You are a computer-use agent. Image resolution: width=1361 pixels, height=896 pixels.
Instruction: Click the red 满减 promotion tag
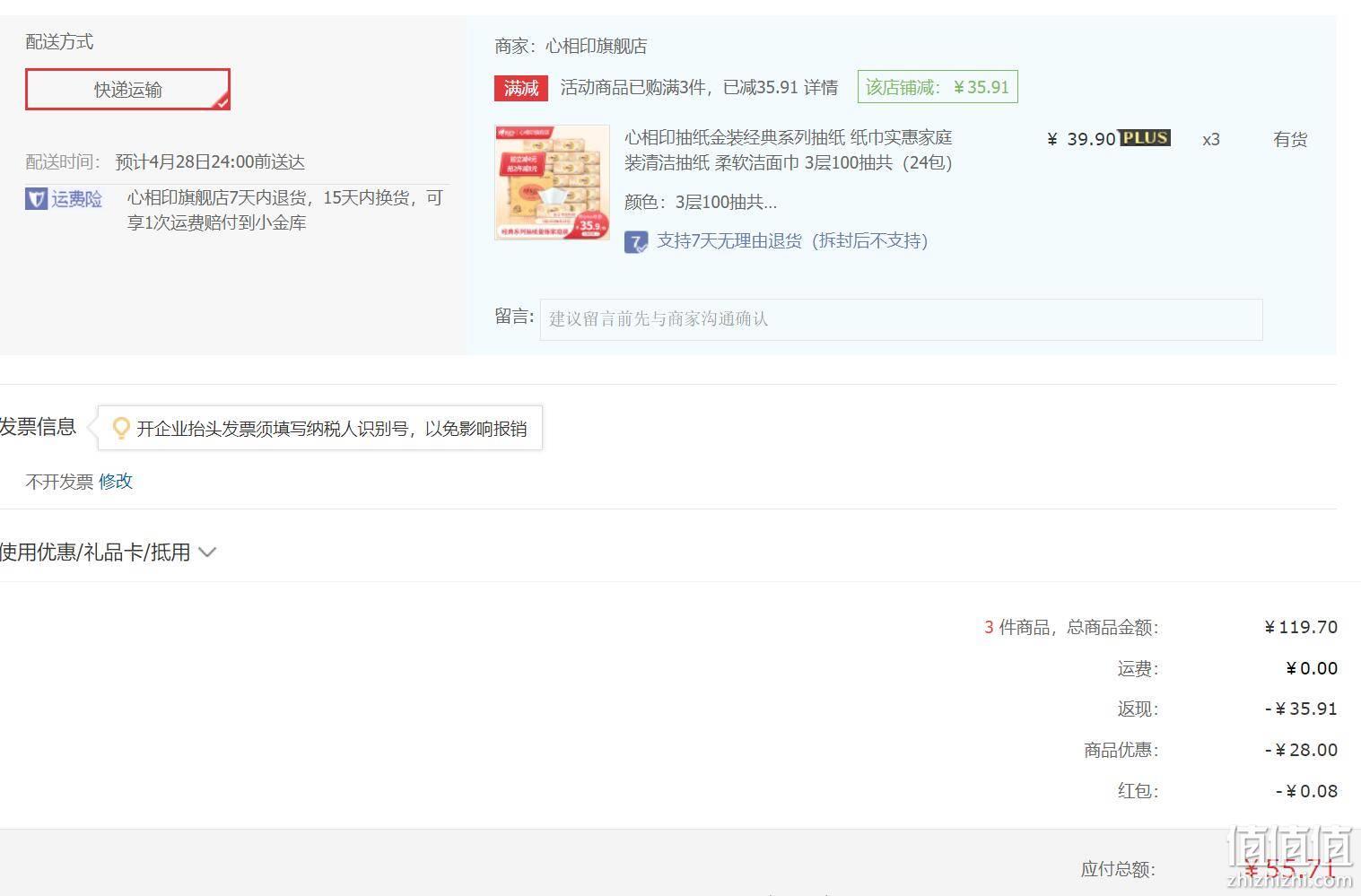521,88
